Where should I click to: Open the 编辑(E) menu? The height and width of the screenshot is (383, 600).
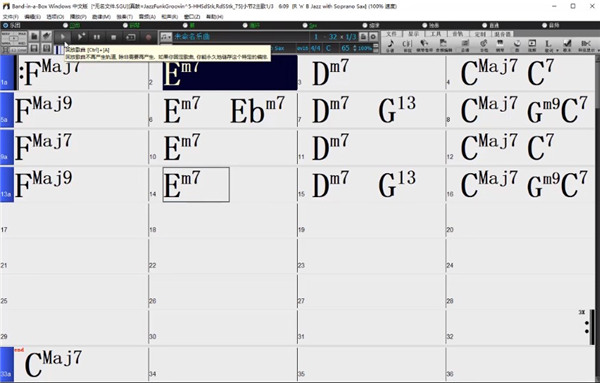click(x=32, y=16)
